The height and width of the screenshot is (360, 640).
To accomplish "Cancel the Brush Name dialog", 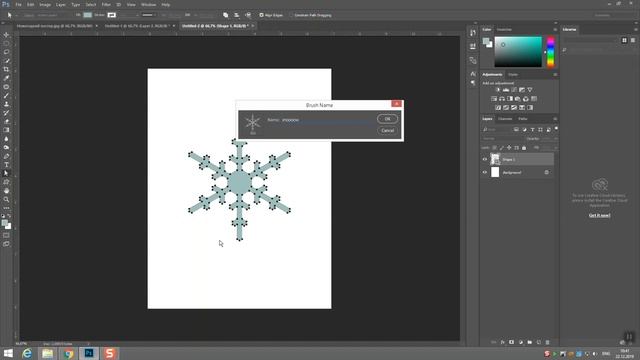I will pos(387,131).
